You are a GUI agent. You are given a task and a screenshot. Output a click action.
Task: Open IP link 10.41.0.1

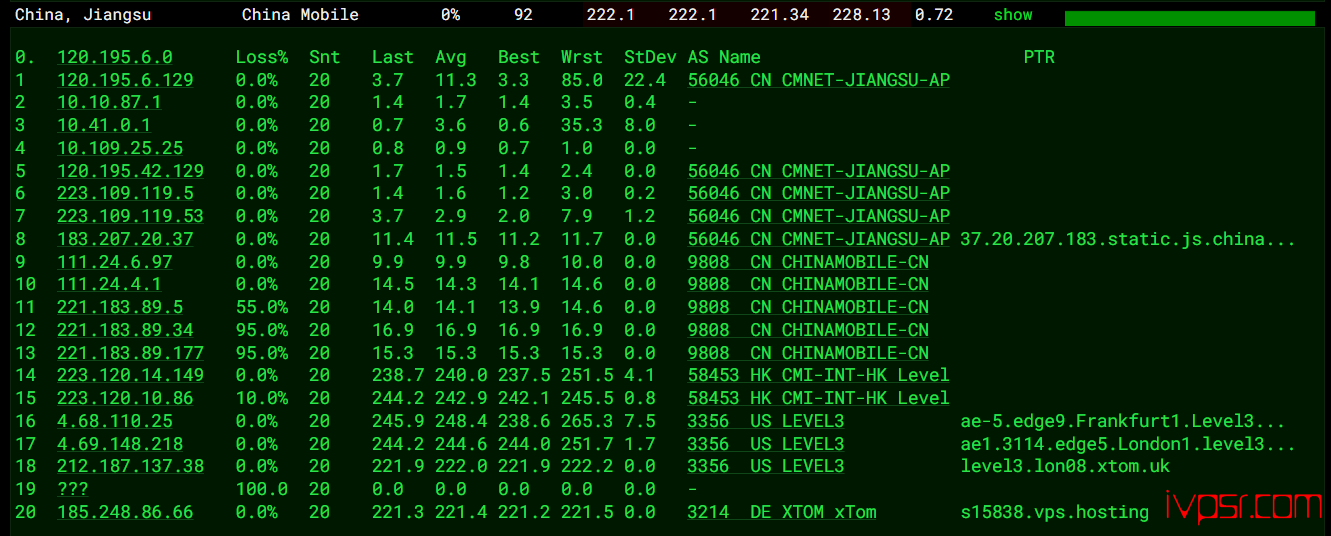[104, 125]
